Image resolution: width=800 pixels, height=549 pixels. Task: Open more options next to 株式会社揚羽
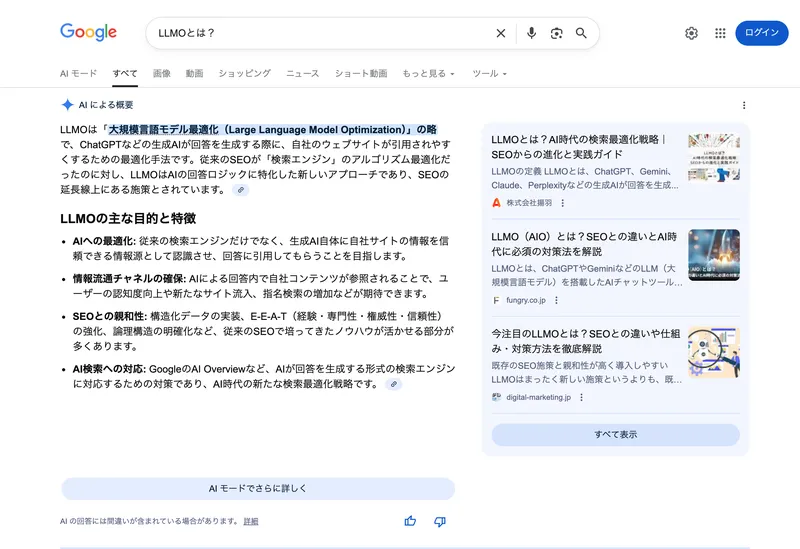563,203
